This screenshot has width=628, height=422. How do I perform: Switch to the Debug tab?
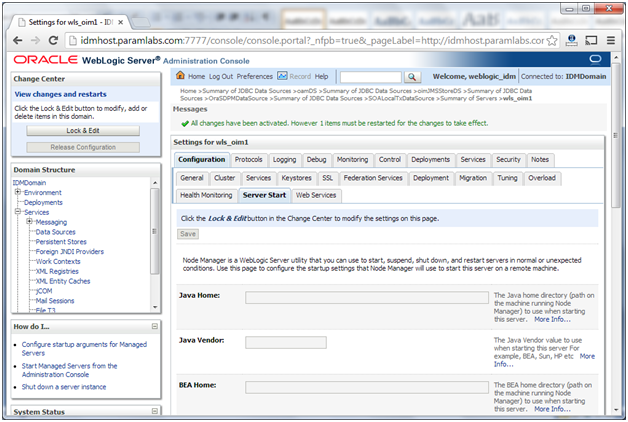point(316,159)
